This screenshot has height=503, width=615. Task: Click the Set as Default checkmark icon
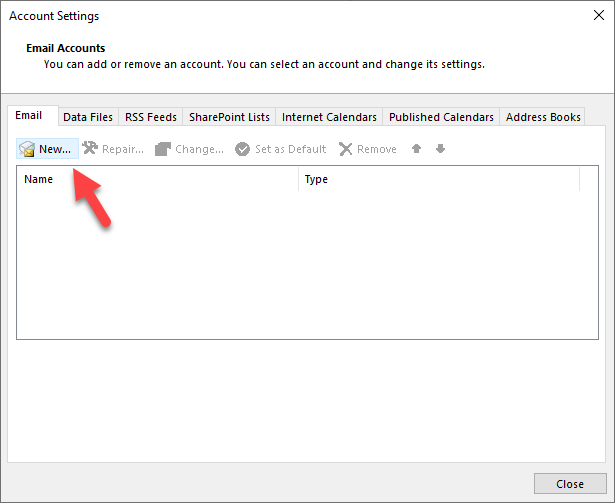click(x=242, y=149)
